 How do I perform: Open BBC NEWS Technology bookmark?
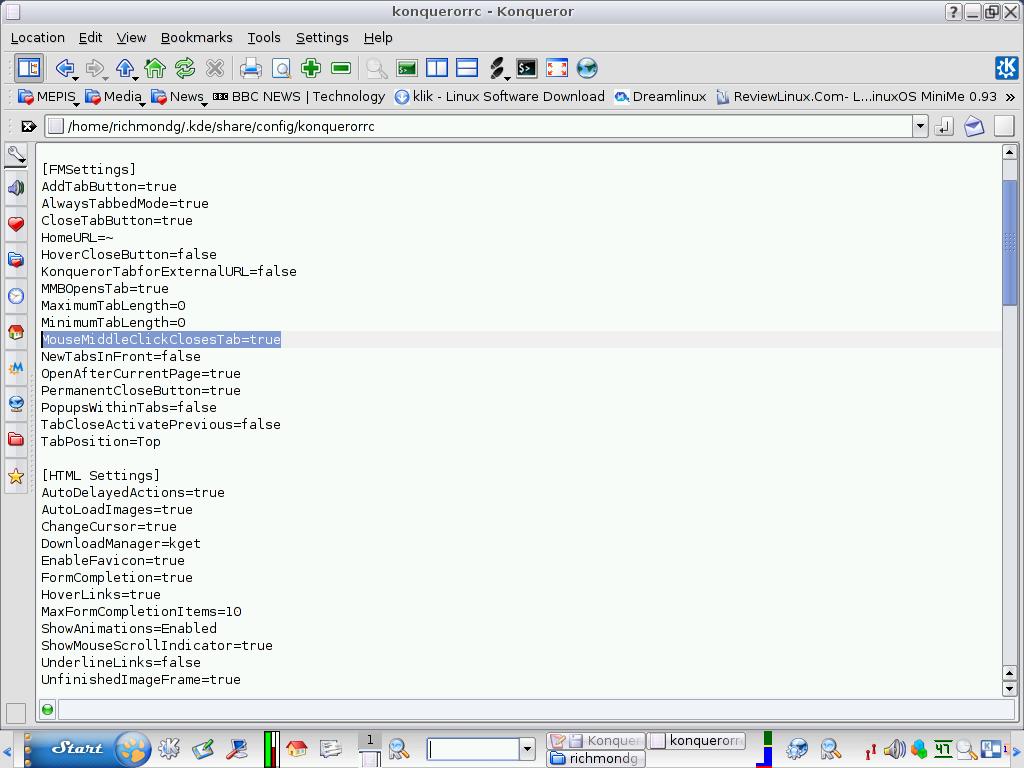coord(300,97)
